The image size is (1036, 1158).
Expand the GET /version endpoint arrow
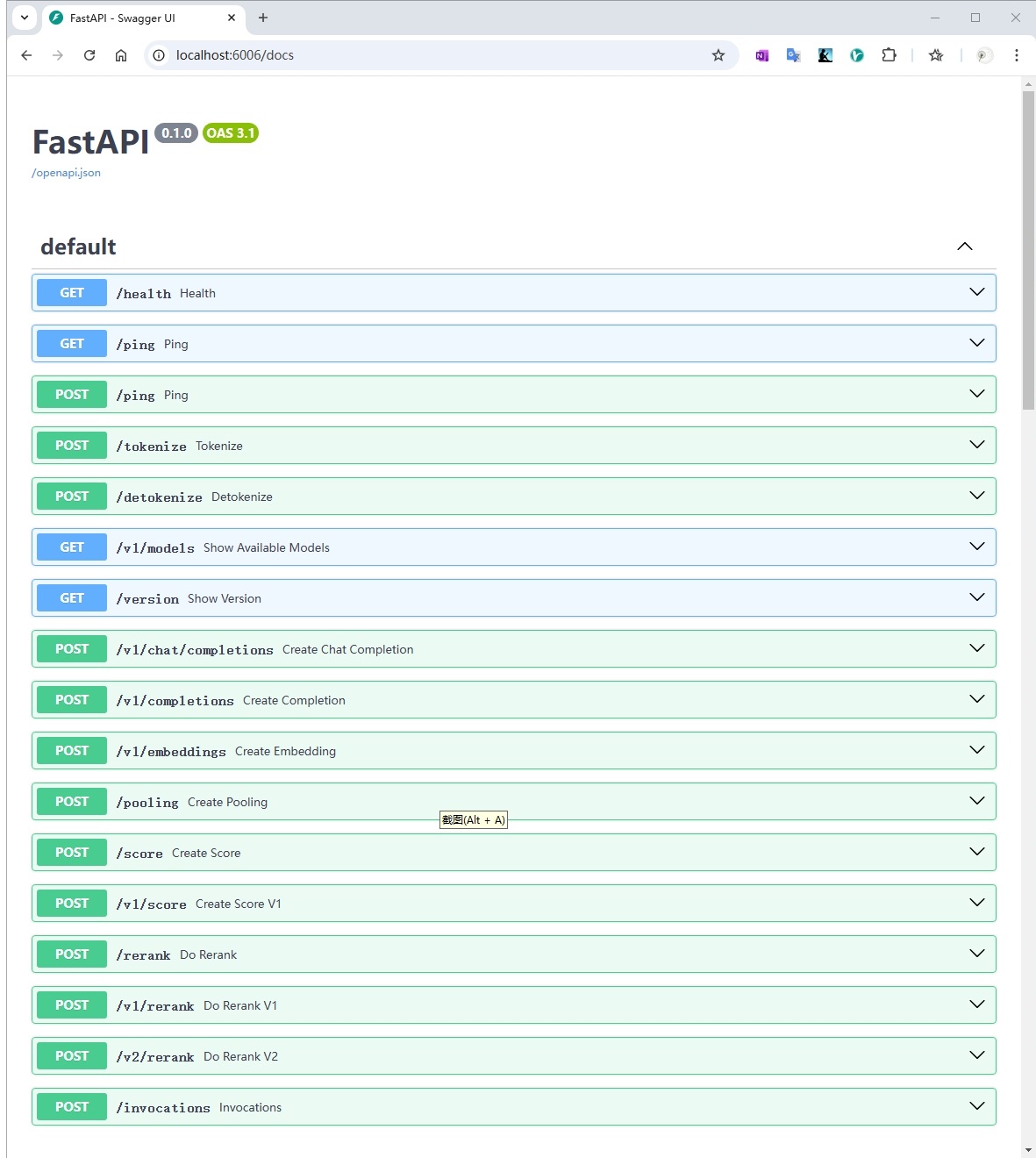(977, 597)
